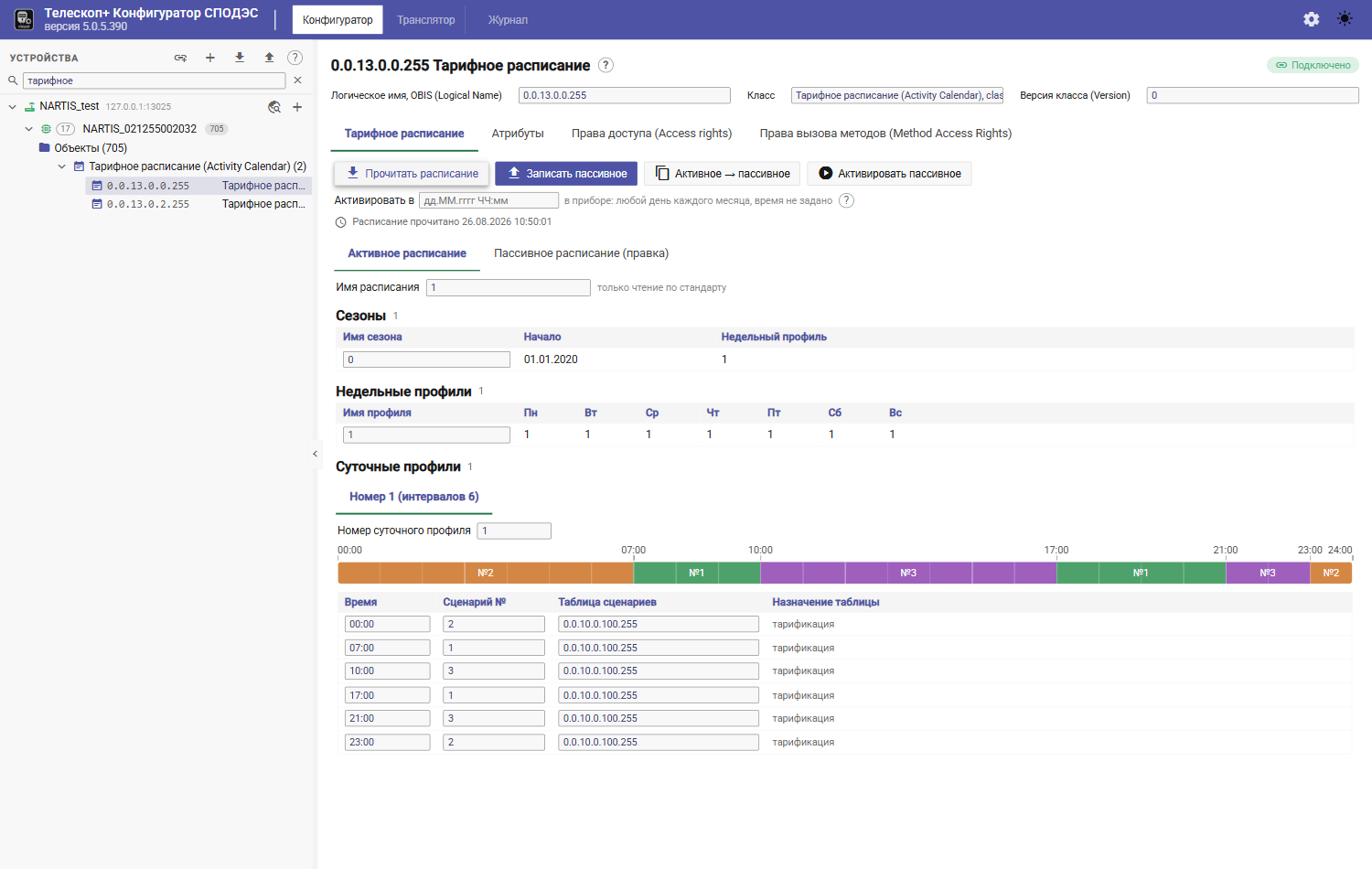The image size is (1372, 869).
Task: Click the green №1 segment between 07:00 and 10:00
Action: click(x=697, y=573)
